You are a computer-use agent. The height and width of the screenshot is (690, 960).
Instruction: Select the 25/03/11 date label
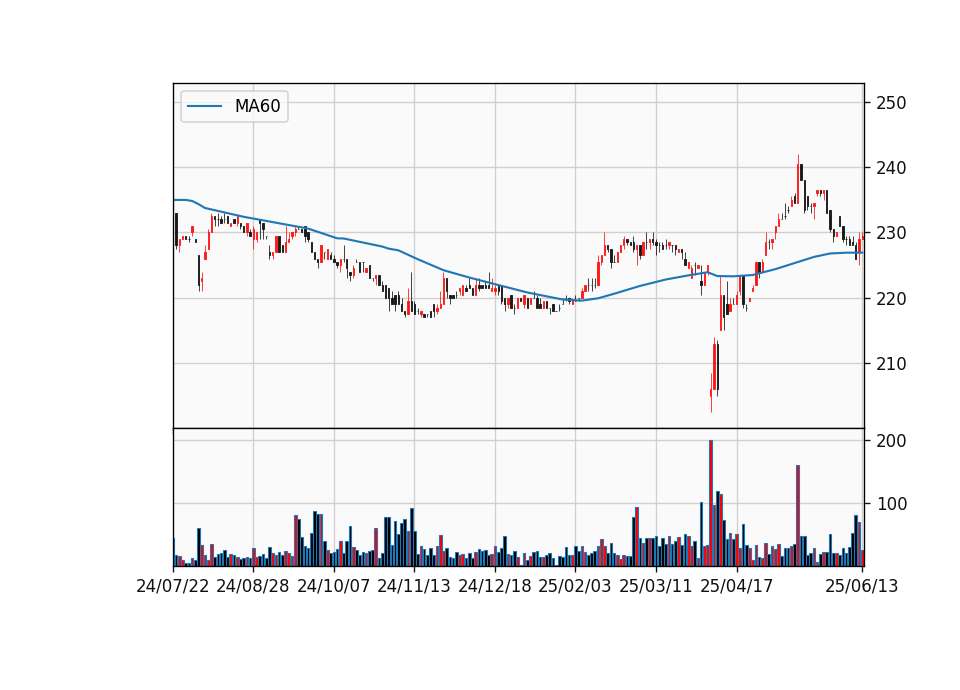pyautogui.click(x=656, y=586)
